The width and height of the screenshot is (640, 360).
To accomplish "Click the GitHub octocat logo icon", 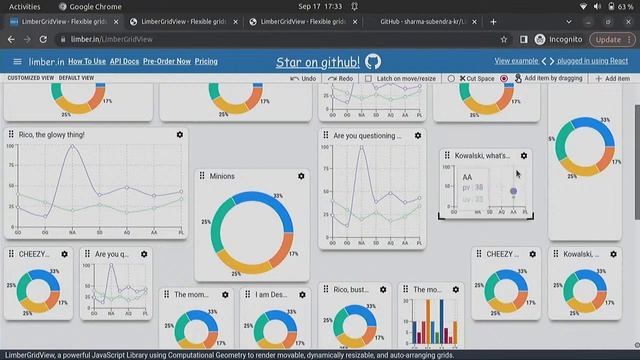I will click(373, 62).
